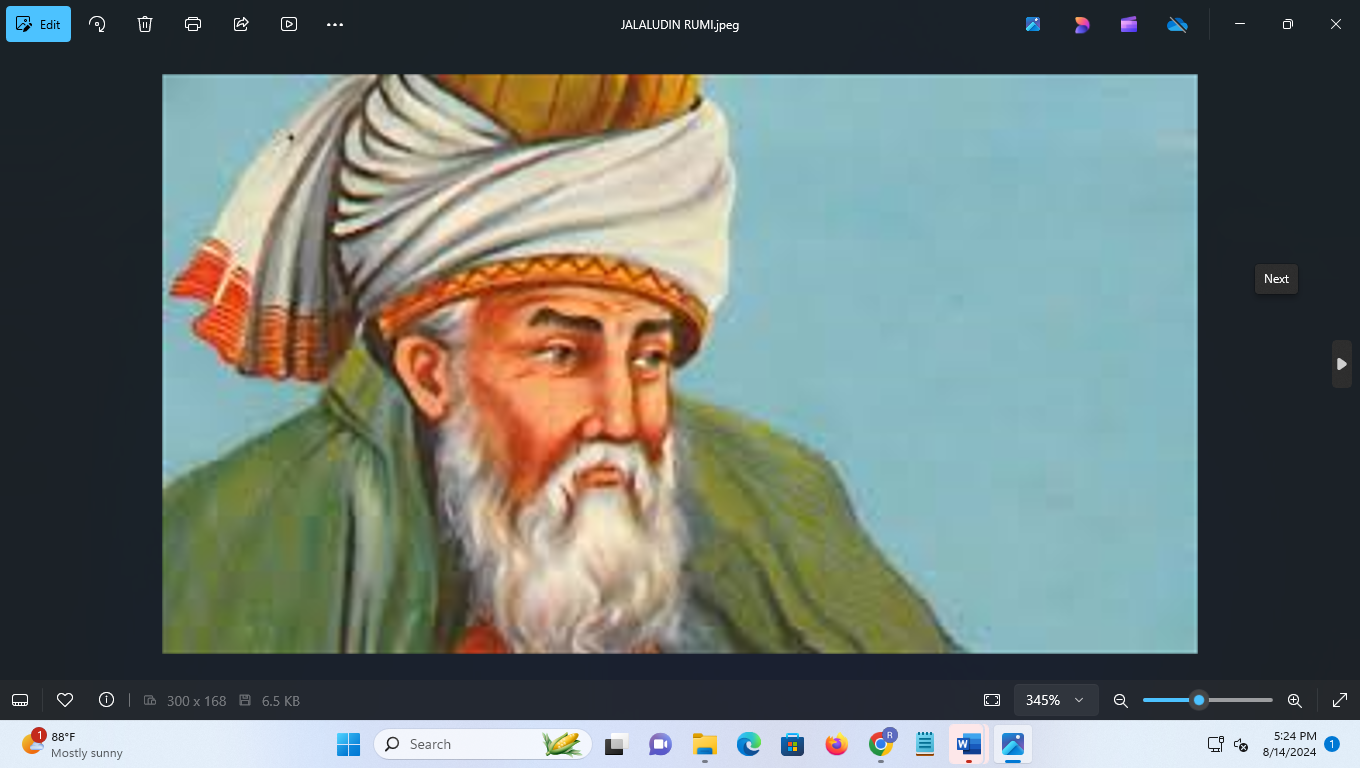Open the weather widget showing 88°F
1360x768 pixels.
click(72, 744)
